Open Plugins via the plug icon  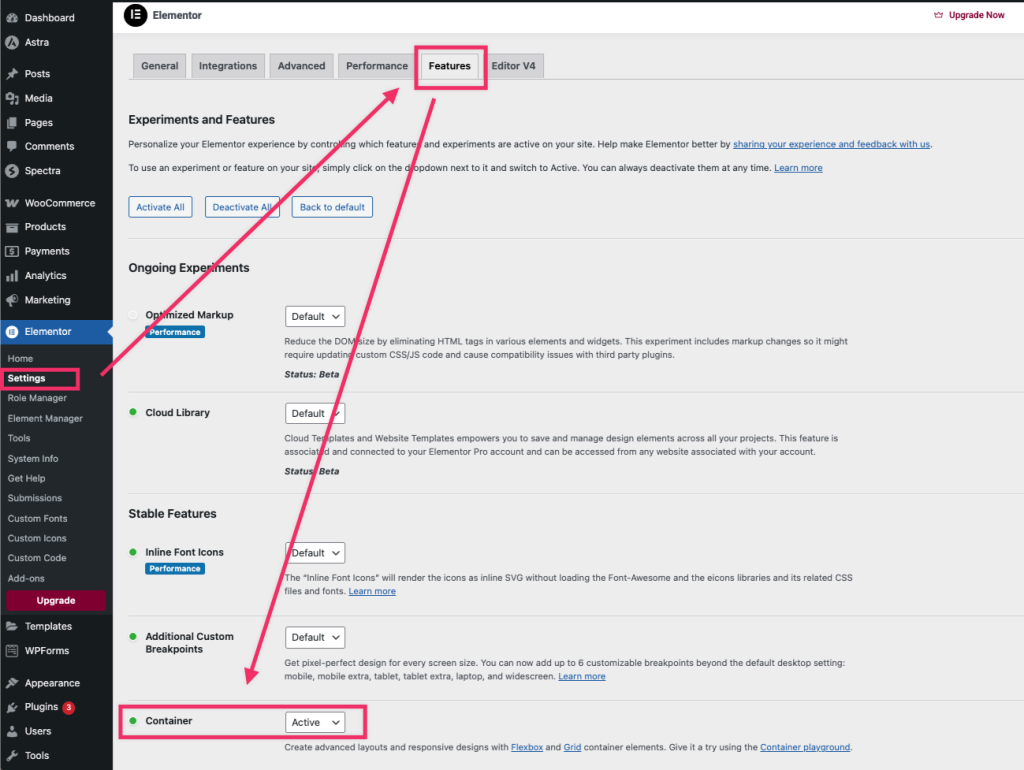pyautogui.click(x=12, y=707)
